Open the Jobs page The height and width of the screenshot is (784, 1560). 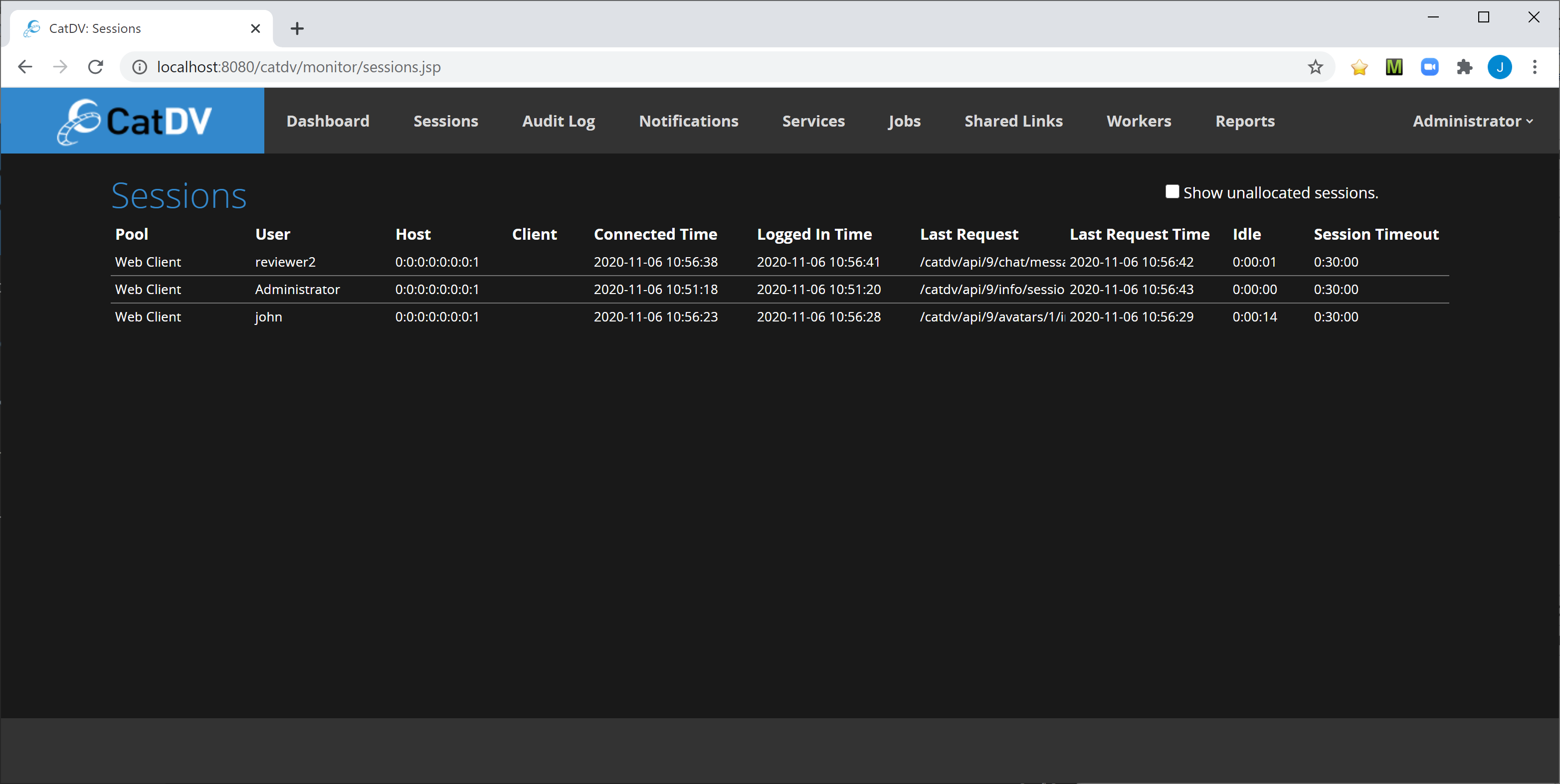point(904,121)
